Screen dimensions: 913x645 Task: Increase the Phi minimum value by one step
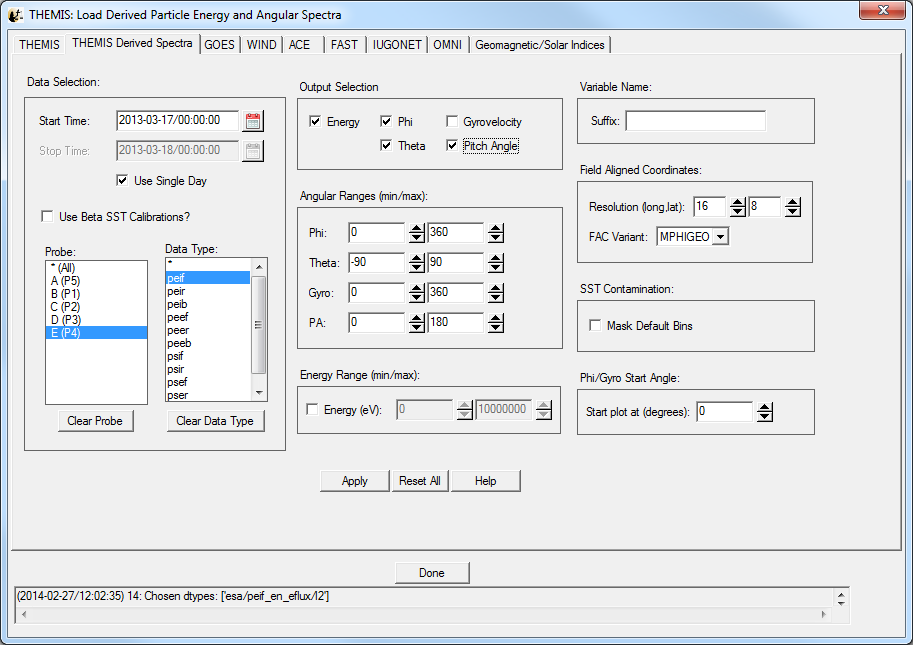pos(416,228)
